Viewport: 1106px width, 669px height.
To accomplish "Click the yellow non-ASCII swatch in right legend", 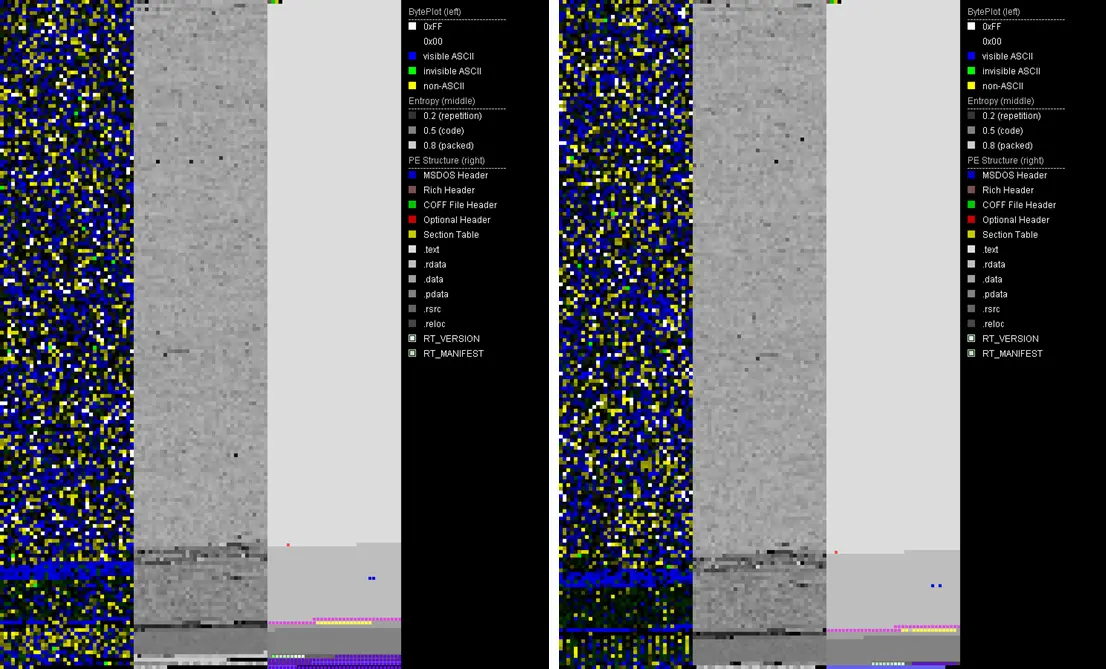I will coord(971,86).
